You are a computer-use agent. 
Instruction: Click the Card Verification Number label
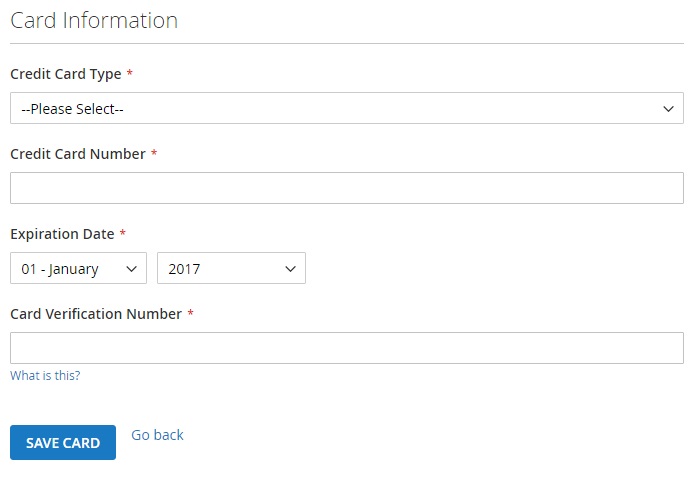tap(95, 314)
